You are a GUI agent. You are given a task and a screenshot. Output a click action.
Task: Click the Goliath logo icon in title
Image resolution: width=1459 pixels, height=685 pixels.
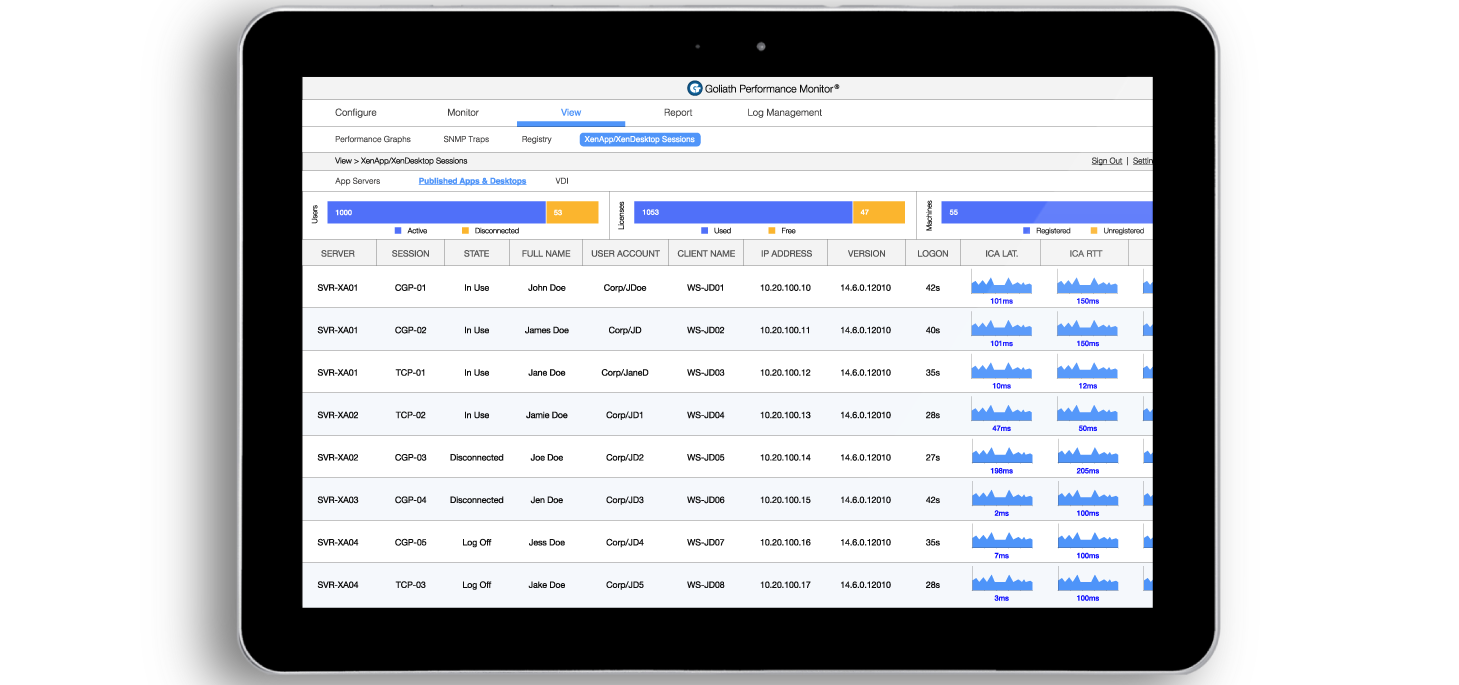point(695,88)
